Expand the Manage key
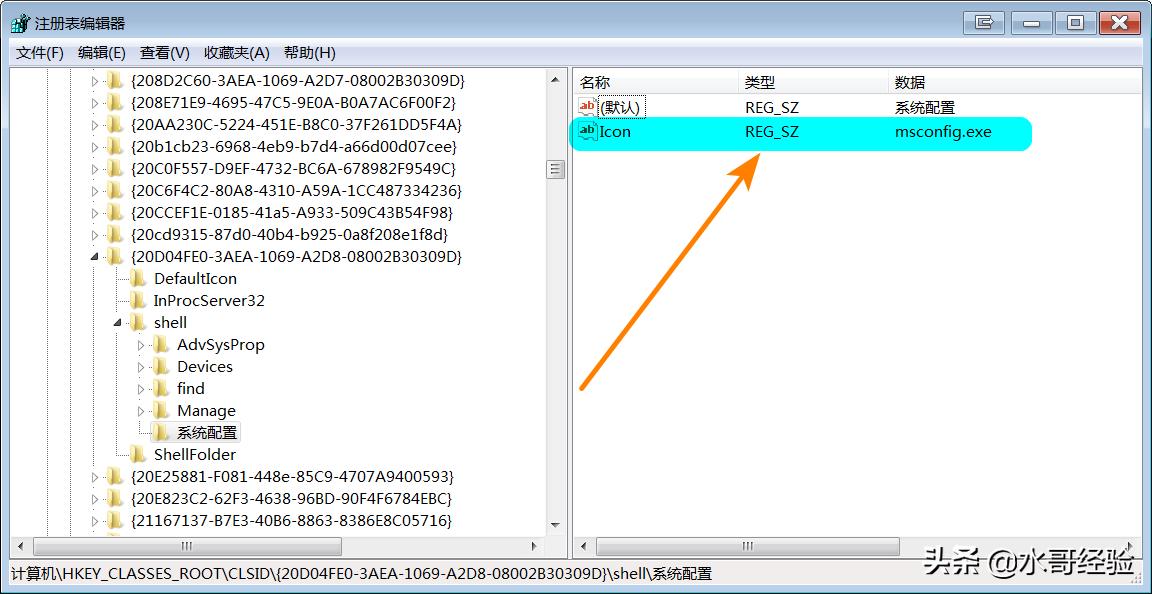 (141, 411)
